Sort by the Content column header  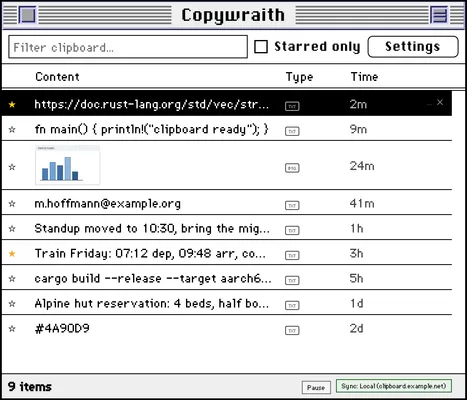(x=57, y=77)
